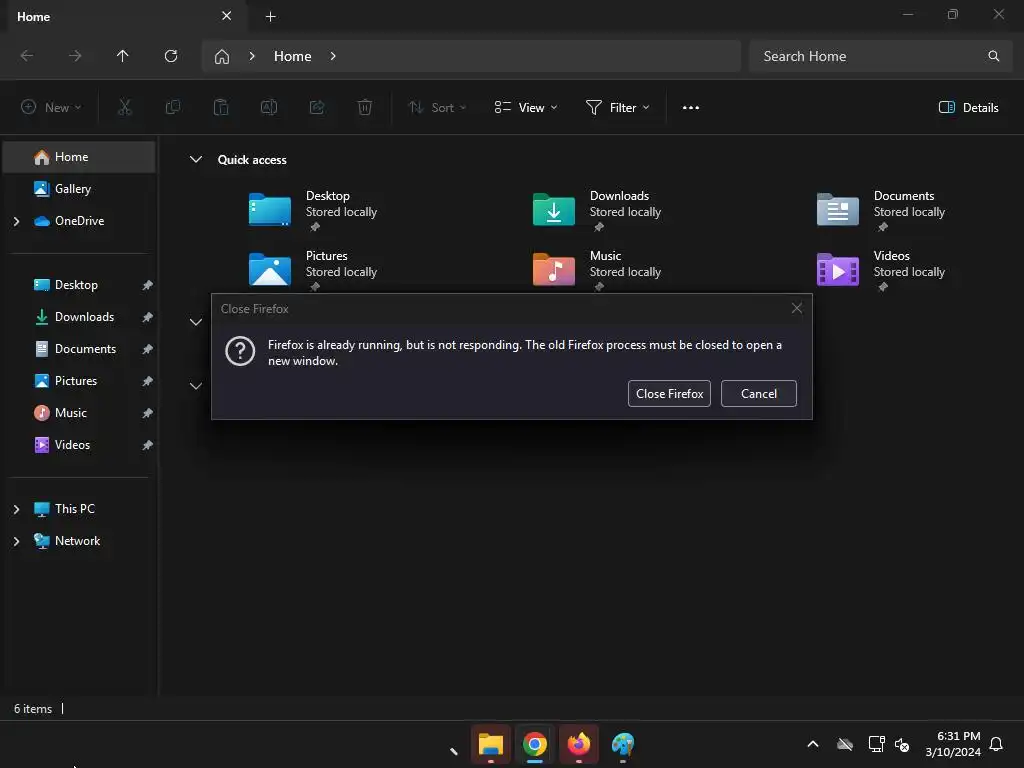Image resolution: width=1024 pixels, height=768 pixels.
Task: Click the Rename icon in toolbar
Action: (268, 107)
